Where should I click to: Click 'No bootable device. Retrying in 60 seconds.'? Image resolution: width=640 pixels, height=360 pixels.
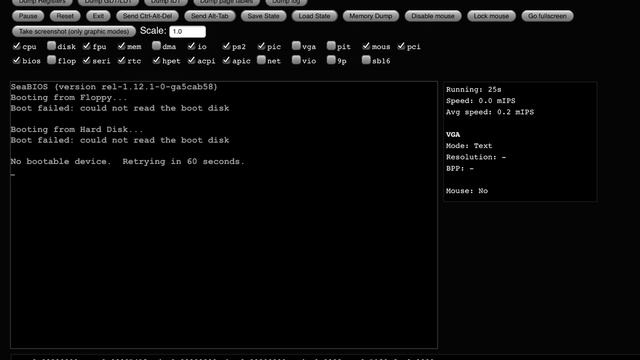coord(127,161)
